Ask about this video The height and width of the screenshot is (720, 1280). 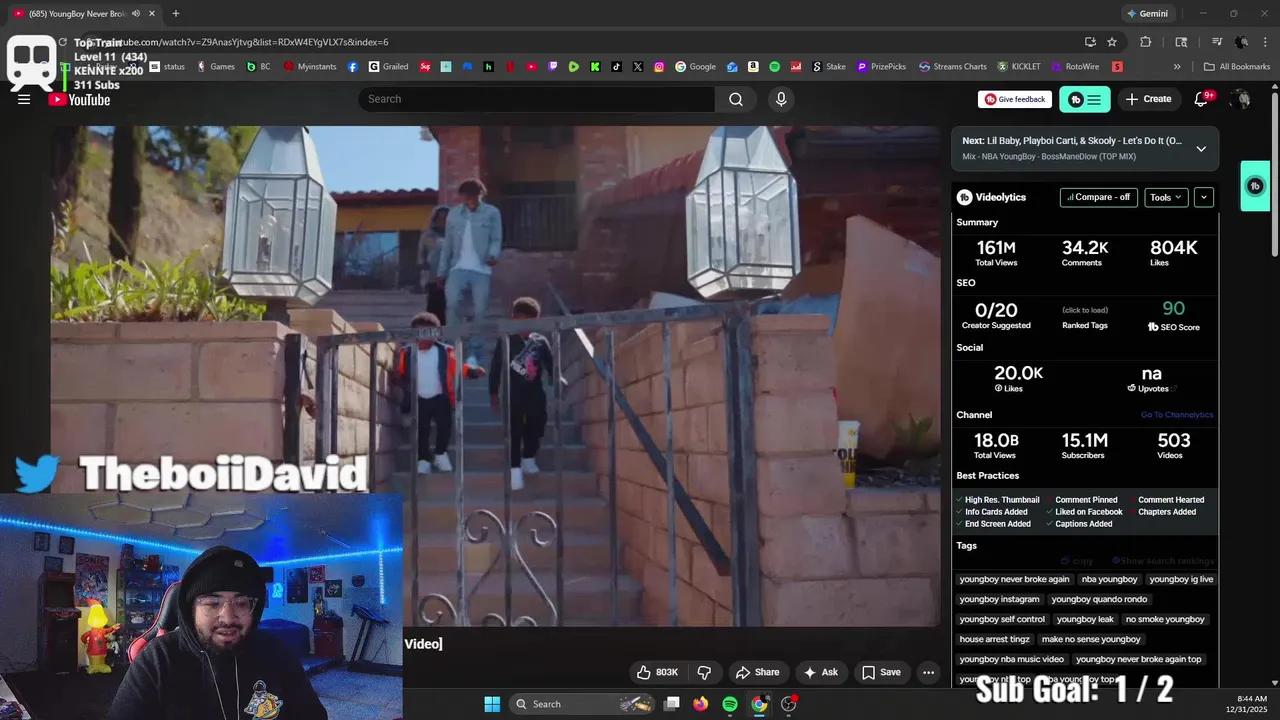point(821,672)
